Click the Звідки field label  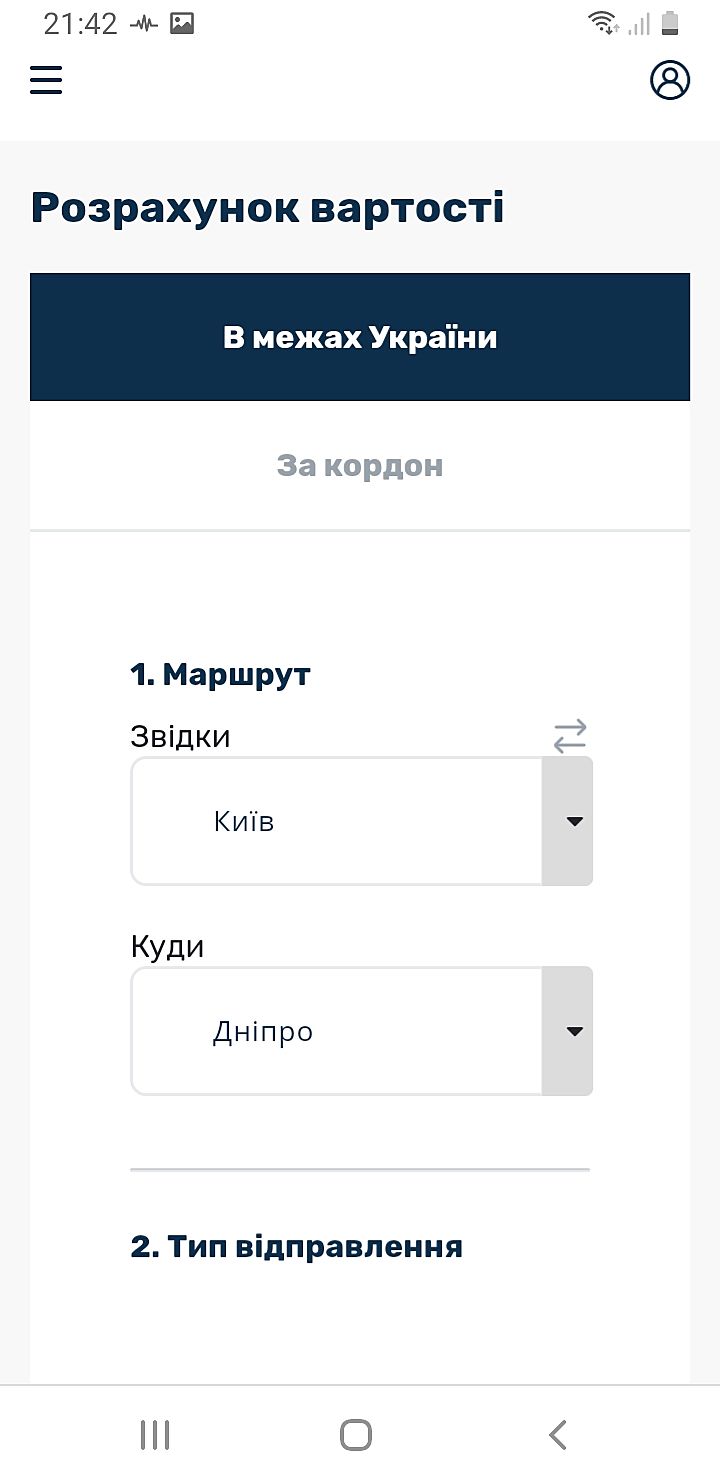tap(180, 737)
